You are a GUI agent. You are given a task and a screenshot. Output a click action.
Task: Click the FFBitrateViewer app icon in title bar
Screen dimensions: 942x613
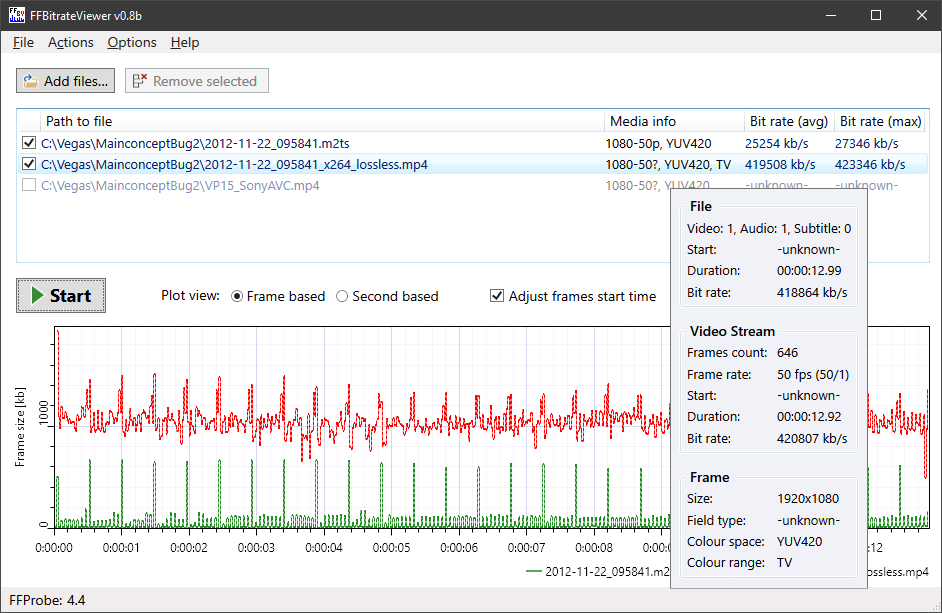click(17, 16)
